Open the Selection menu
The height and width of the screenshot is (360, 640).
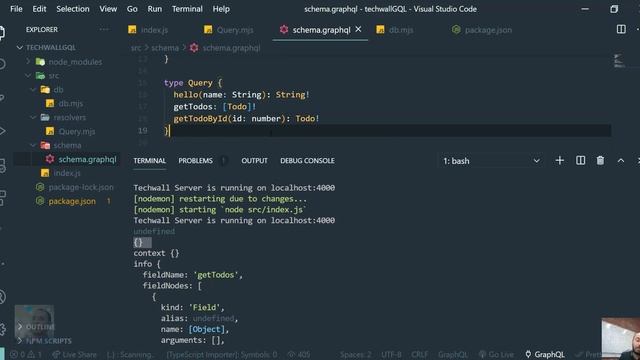coord(73,9)
